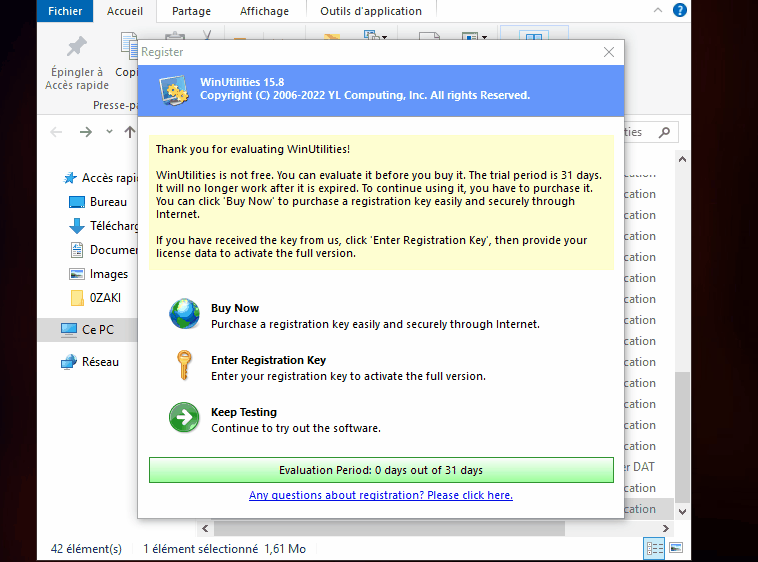Viewport: 758px width, 562px height.
Task: Select Accès rapide in the navigation pane
Action: (101, 178)
